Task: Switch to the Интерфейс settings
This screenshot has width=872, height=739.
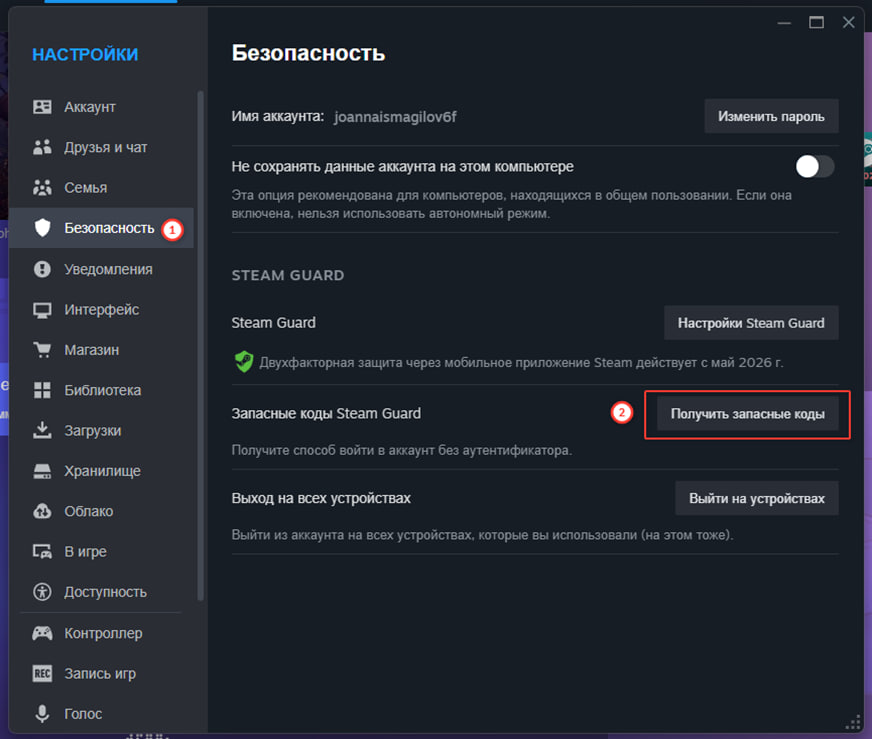Action: [101, 310]
